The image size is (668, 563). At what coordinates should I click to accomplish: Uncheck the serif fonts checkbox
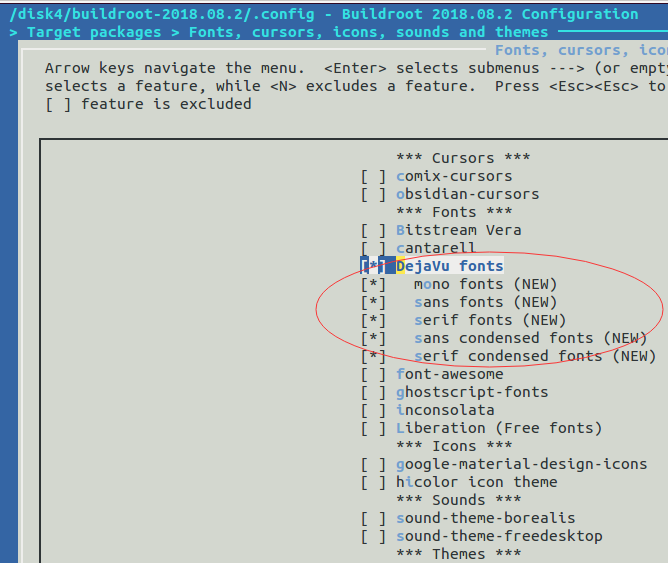(373, 320)
